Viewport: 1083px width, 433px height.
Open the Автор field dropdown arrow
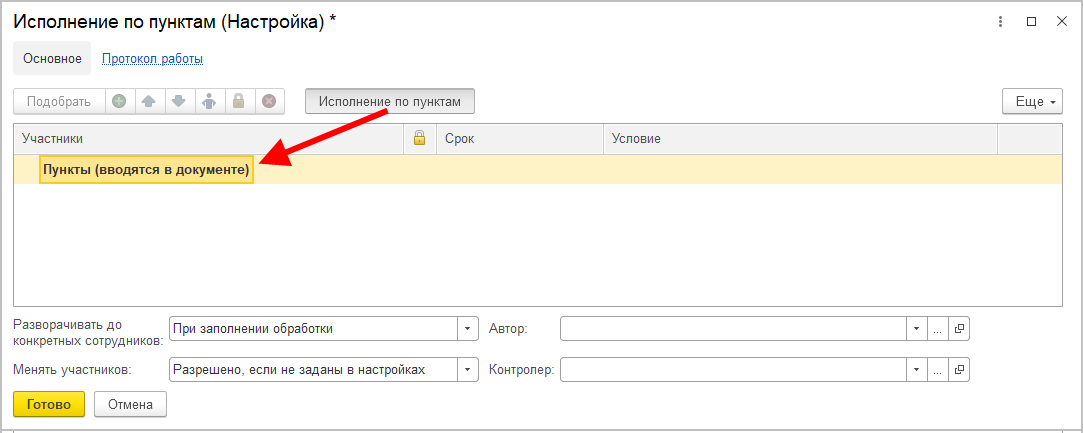[917, 328]
